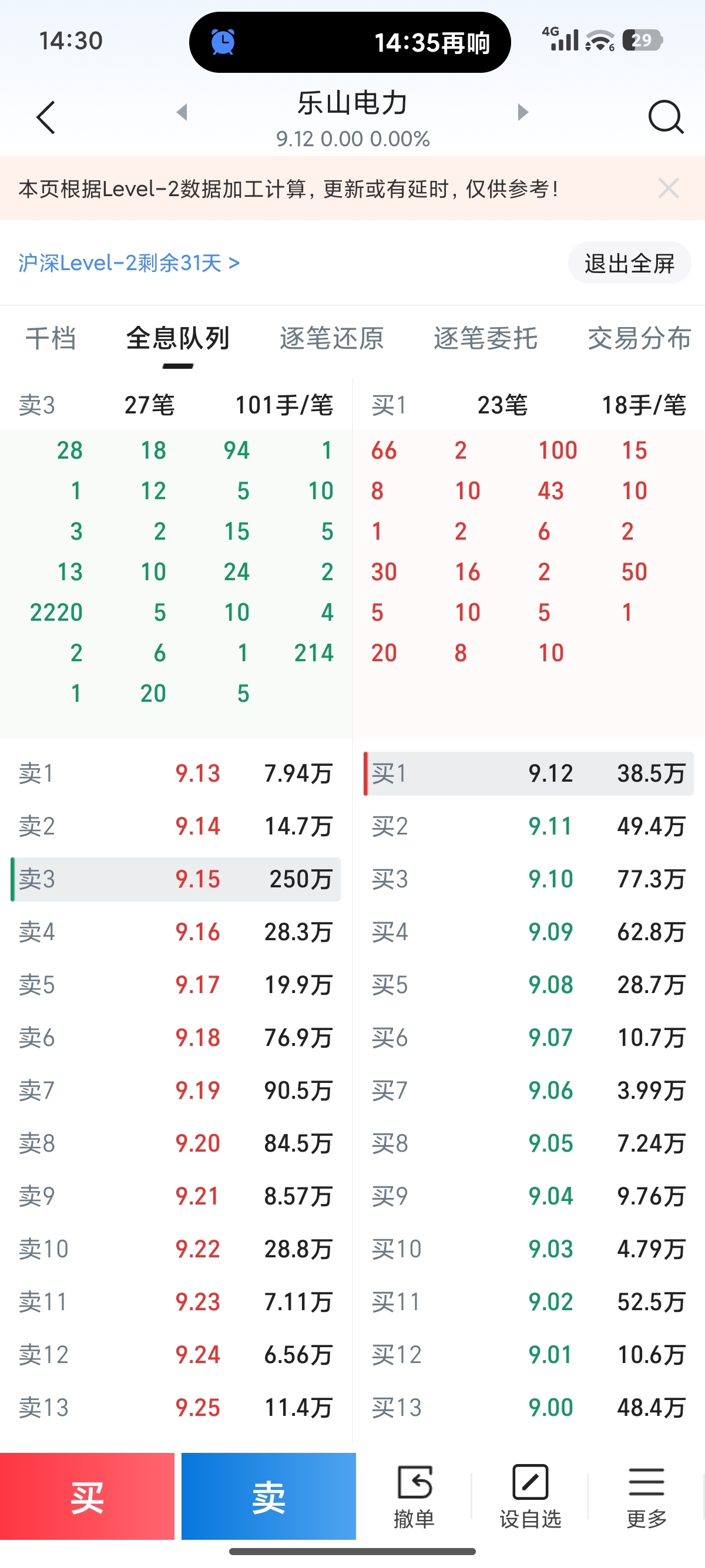Viewport: 705px width, 1568px height.
Task: Select the 买2 9.11 price row
Action: (x=528, y=827)
